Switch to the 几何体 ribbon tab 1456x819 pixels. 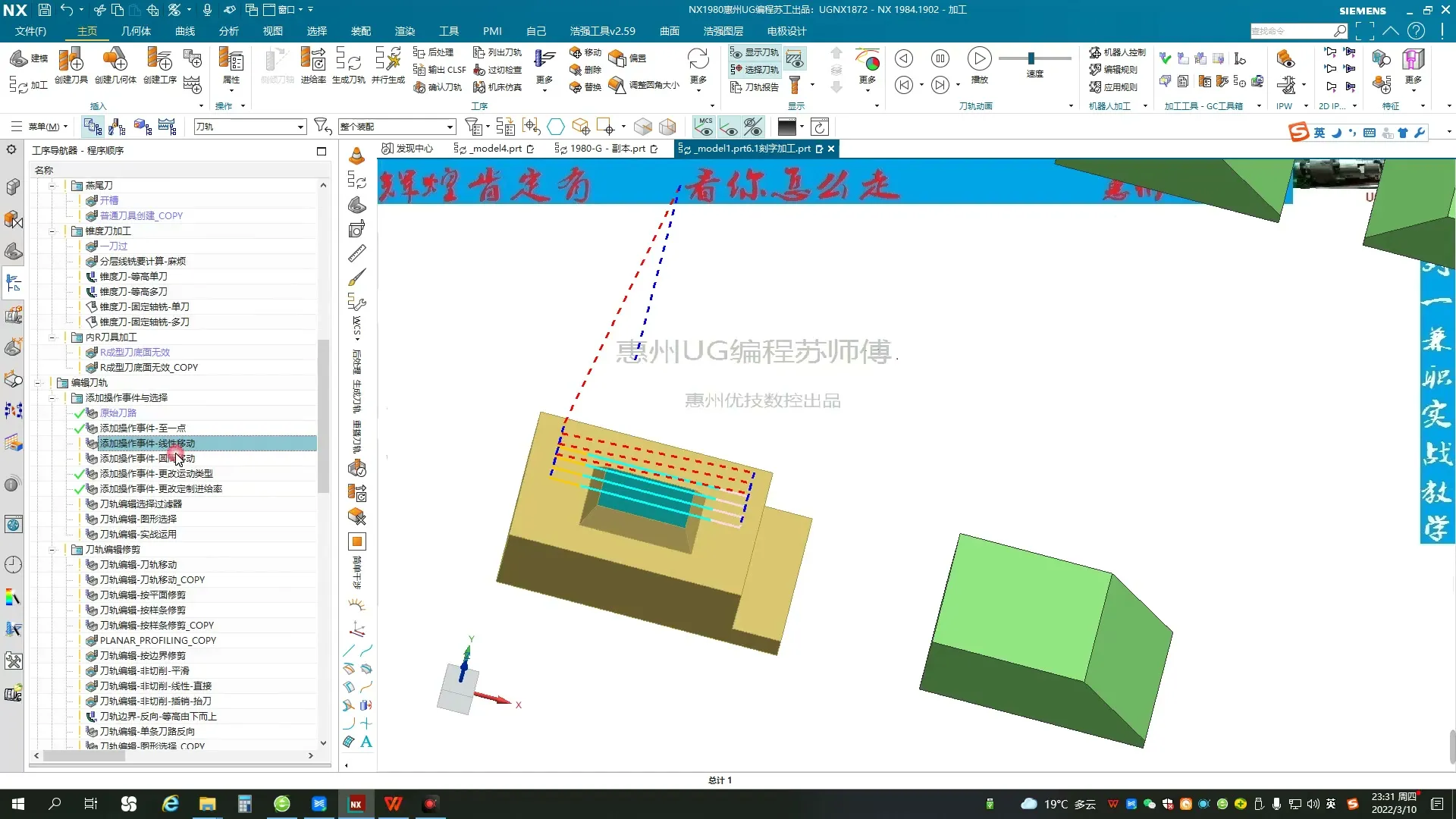click(136, 31)
